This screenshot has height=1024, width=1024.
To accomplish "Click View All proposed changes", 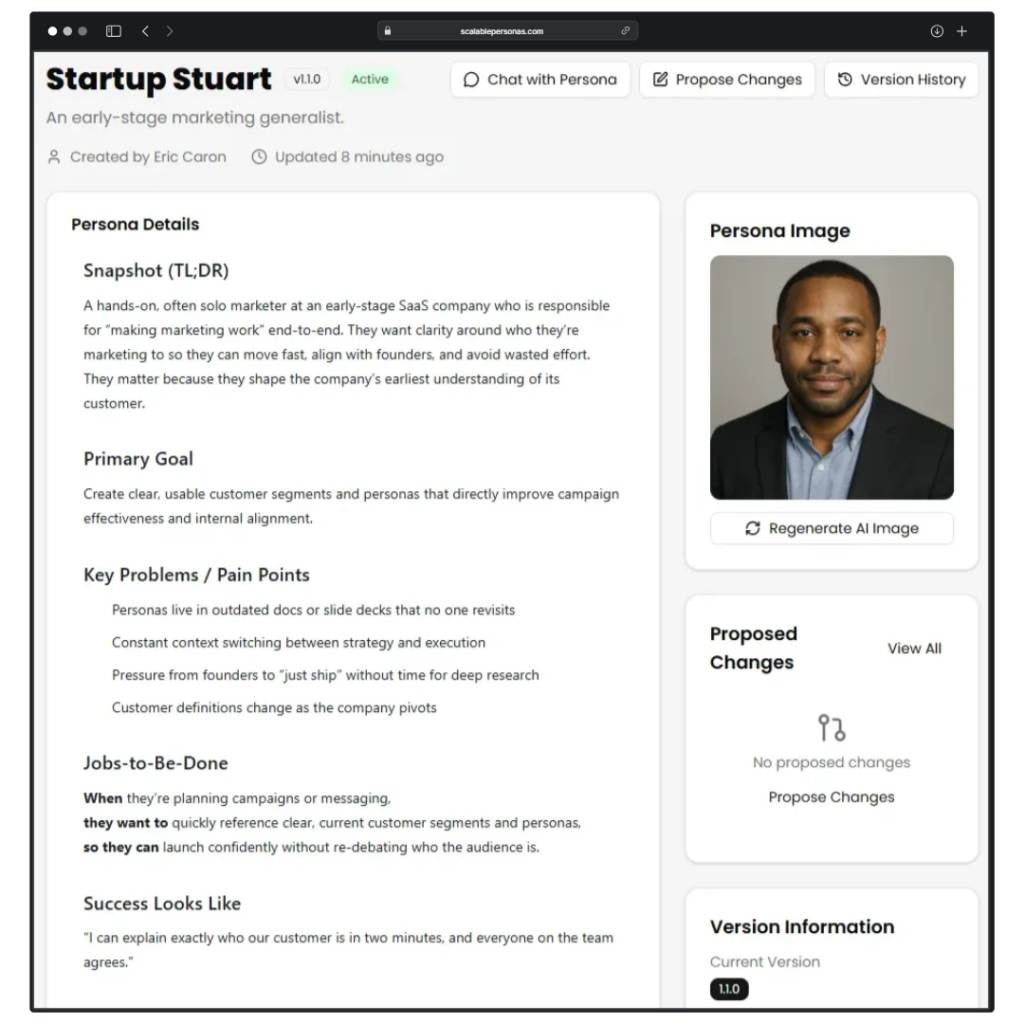I will [914, 648].
